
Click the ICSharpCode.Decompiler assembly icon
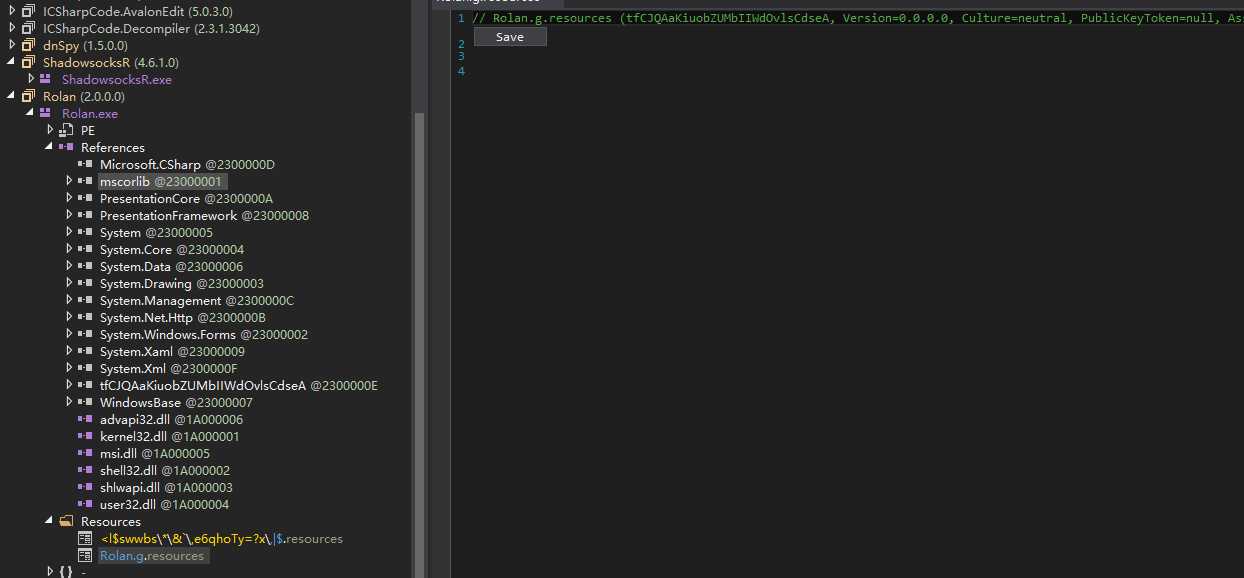pos(28,28)
